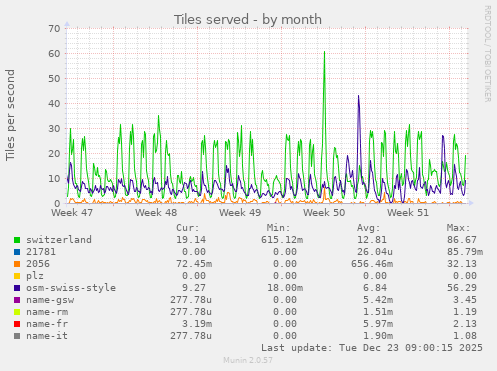Click the 'Min:' column header

(x=278, y=228)
